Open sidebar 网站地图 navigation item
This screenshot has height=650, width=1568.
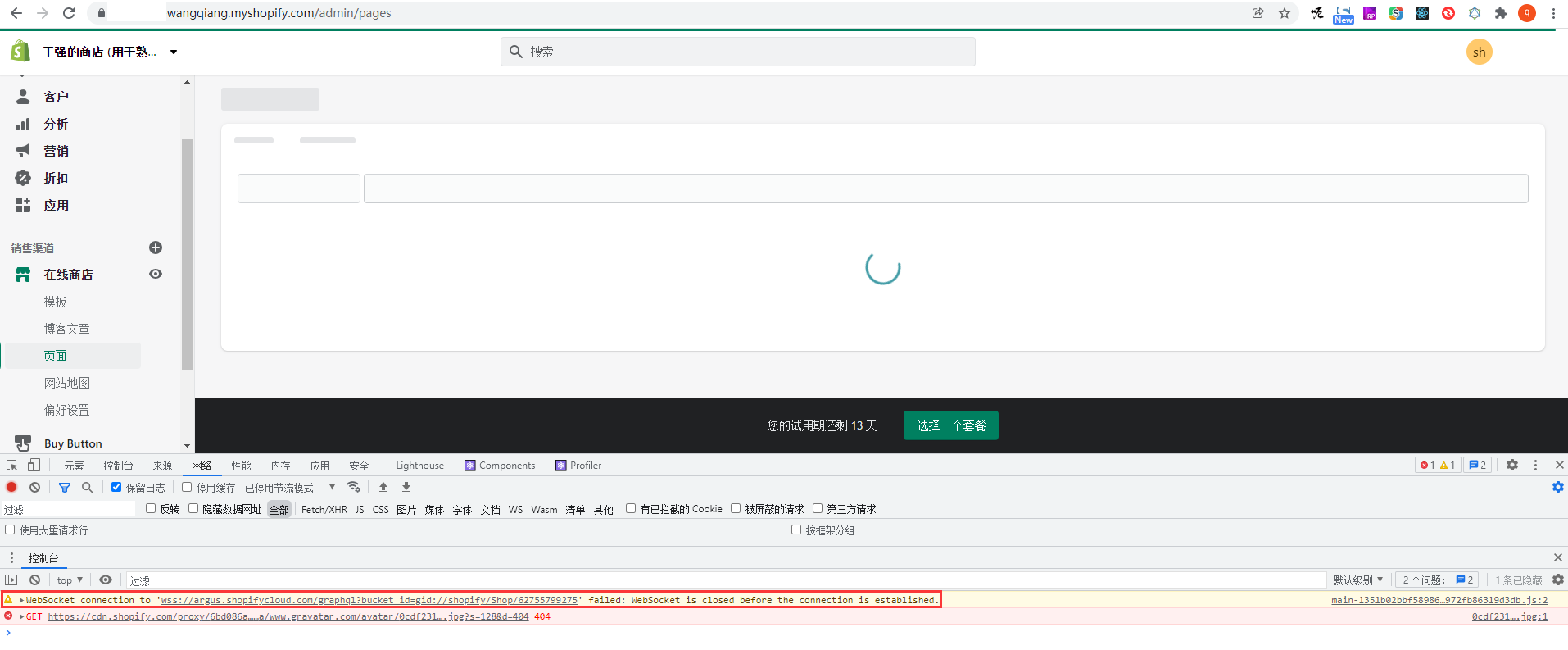[x=67, y=383]
